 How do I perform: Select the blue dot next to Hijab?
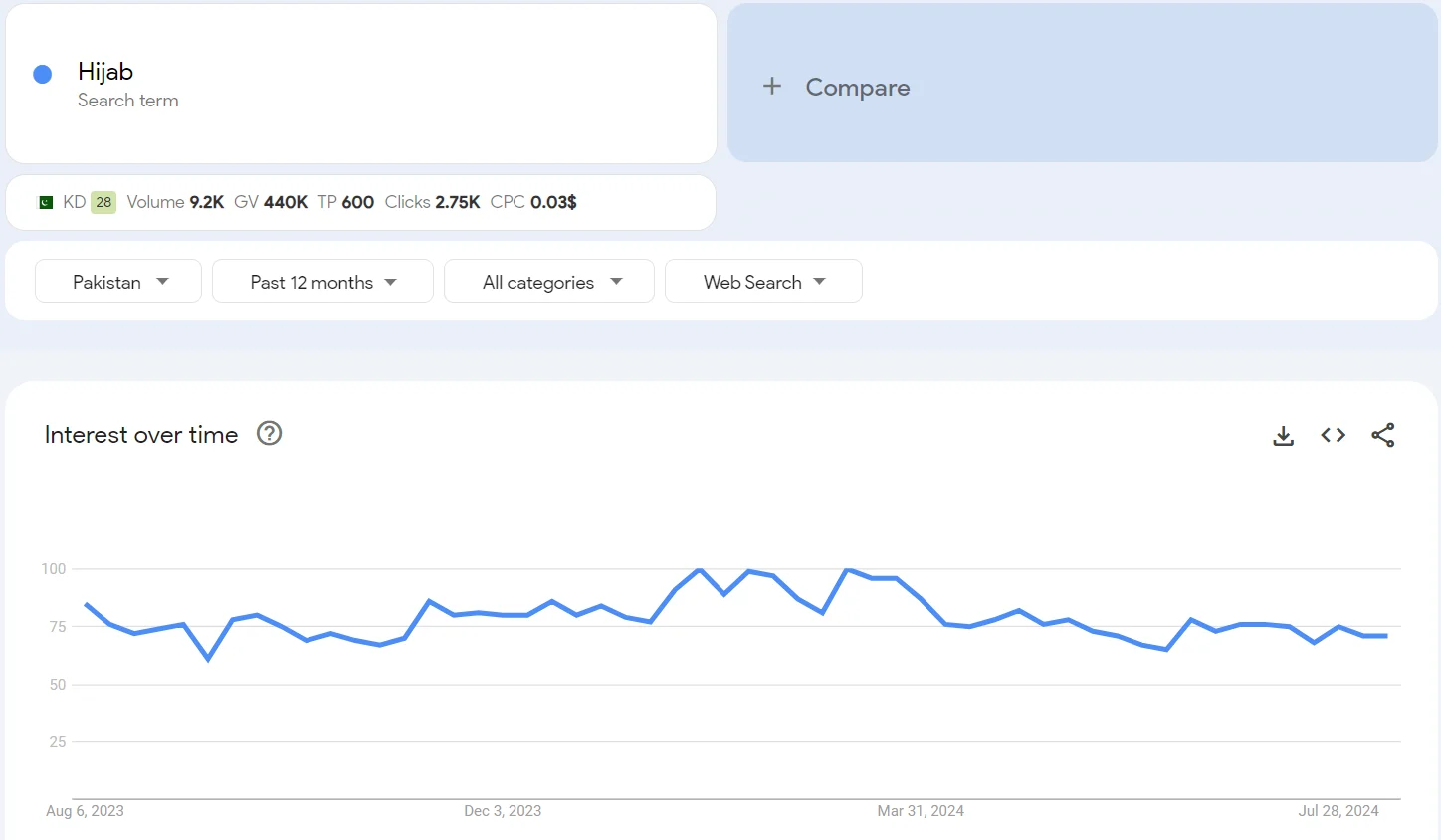(x=42, y=74)
